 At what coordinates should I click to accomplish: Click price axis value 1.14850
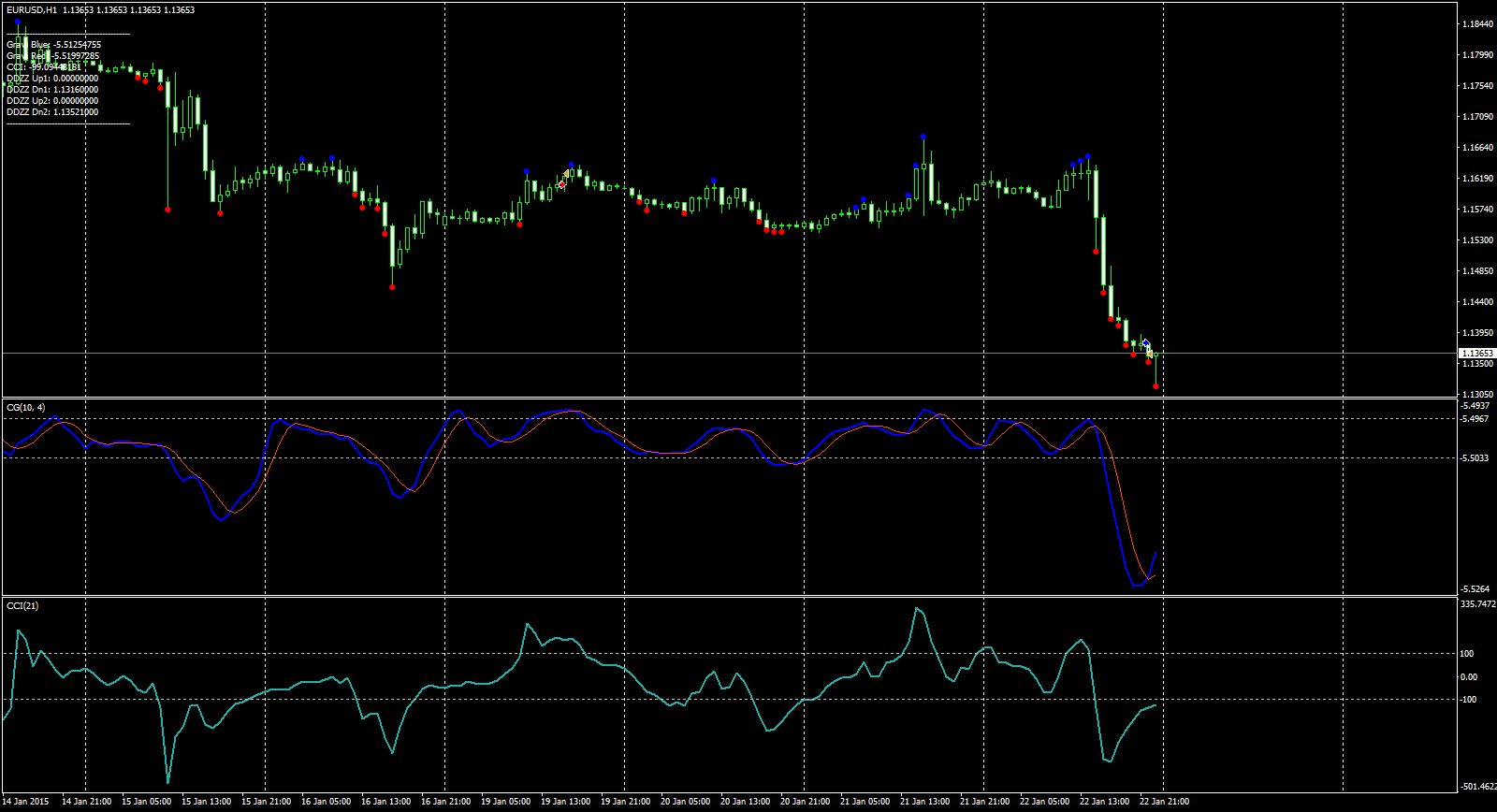(1477, 271)
